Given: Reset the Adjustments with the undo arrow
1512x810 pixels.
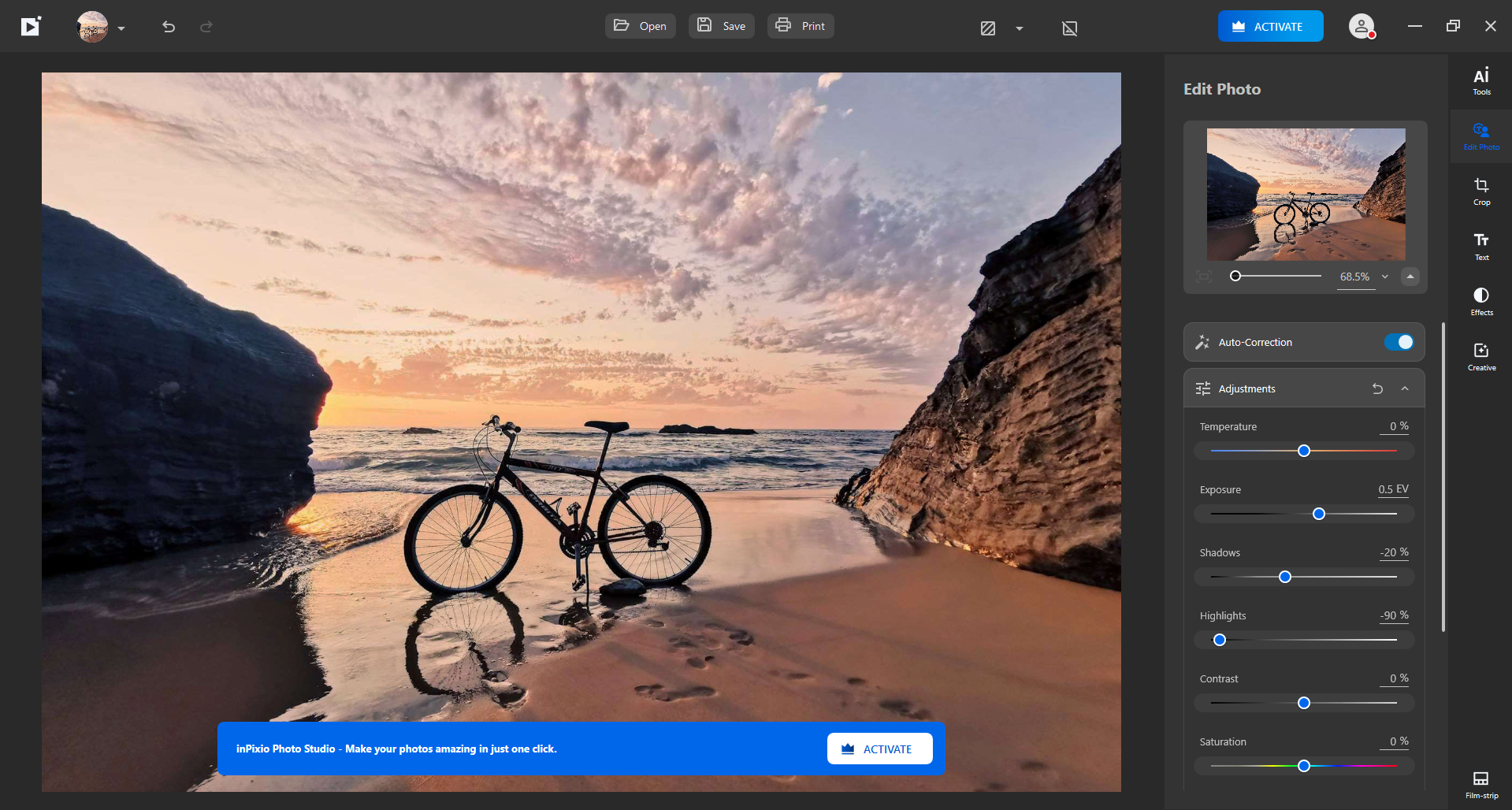Looking at the screenshot, I should pos(1376,388).
